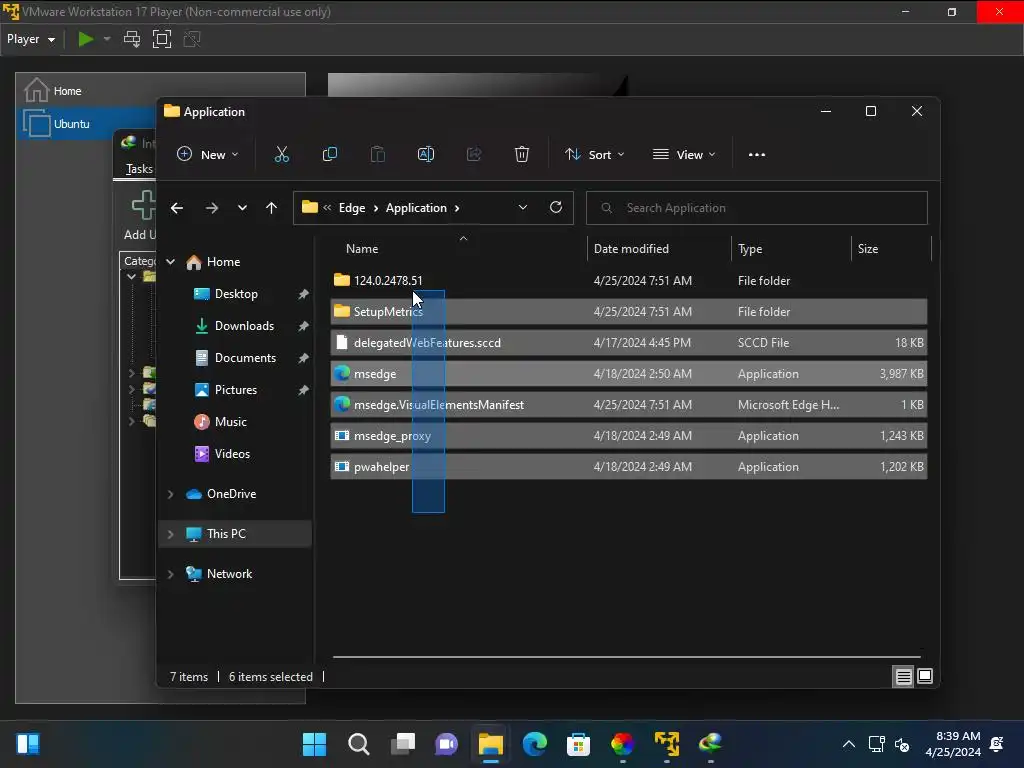1024x768 pixels.
Task: Show hidden system tray icons chevron
Action: click(x=848, y=744)
